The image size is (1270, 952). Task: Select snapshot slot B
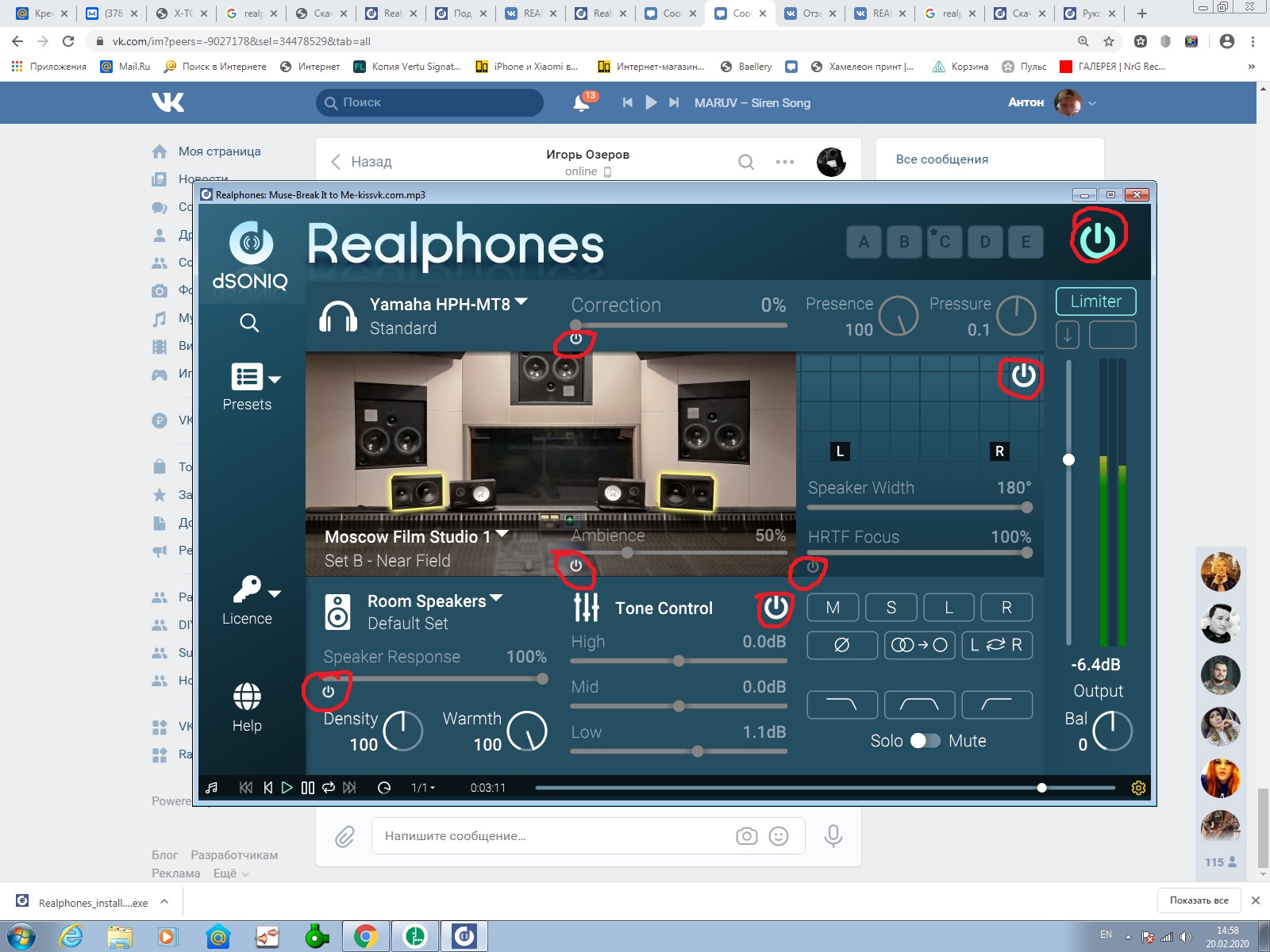[904, 242]
